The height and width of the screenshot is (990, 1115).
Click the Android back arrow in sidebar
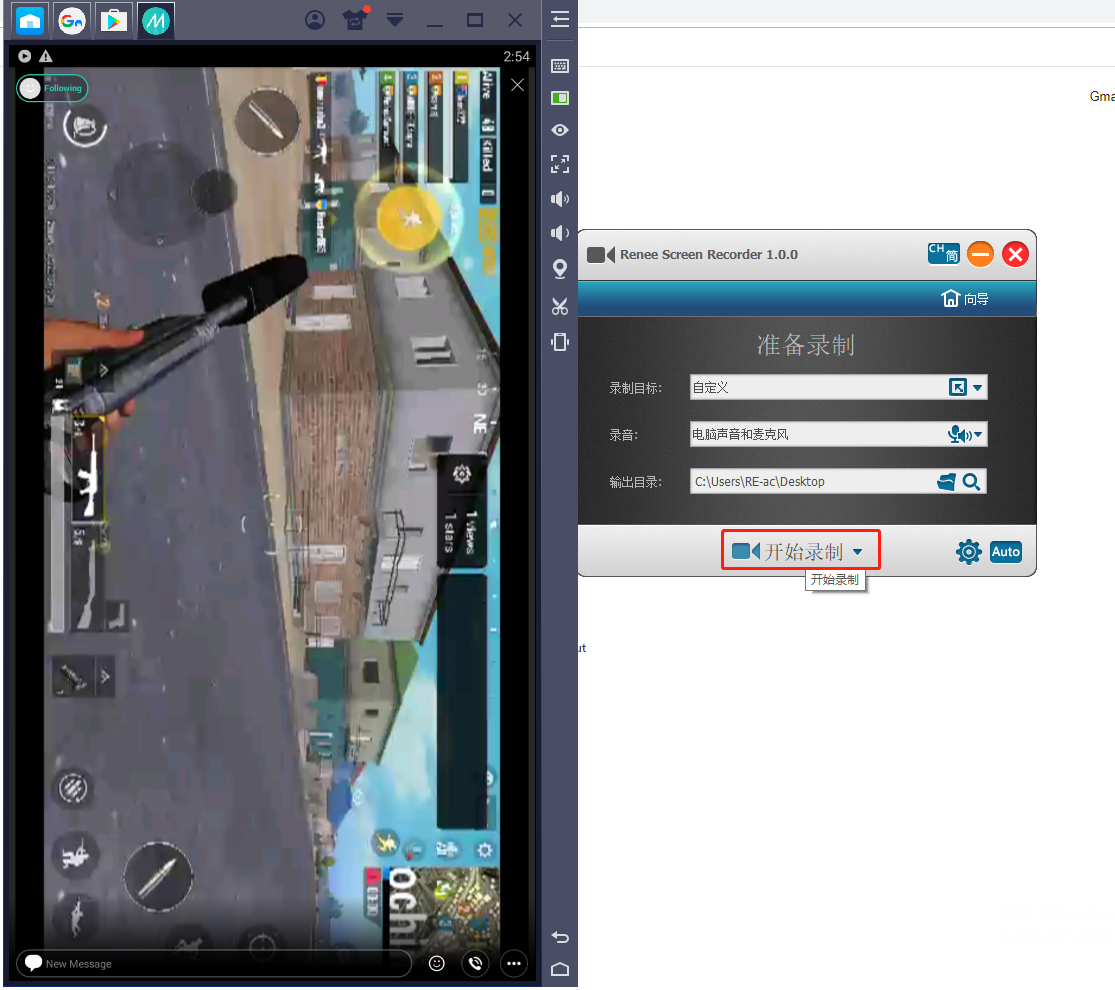click(560, 937)
